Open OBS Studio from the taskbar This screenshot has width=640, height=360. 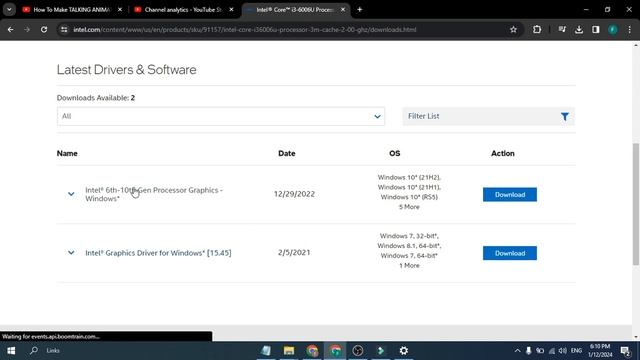[x=358, y=351]
